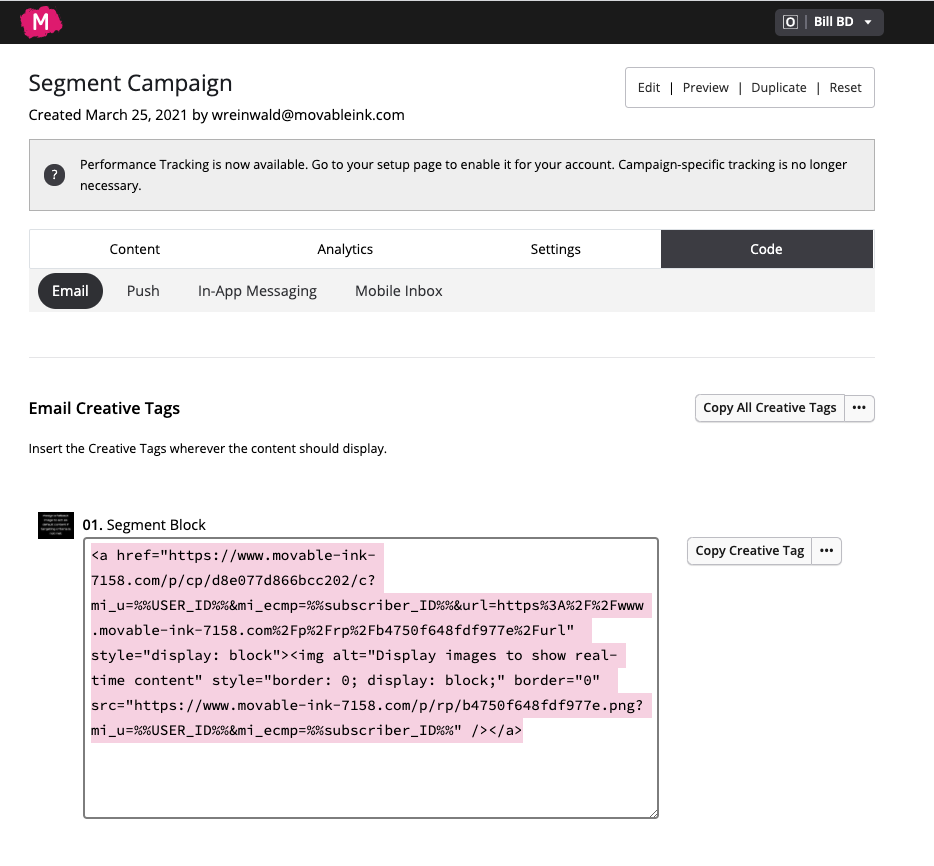Click the 'Created March 25, 2021' line
The image size is (934, 866).
pyautogui.click(x=216, y=115)
